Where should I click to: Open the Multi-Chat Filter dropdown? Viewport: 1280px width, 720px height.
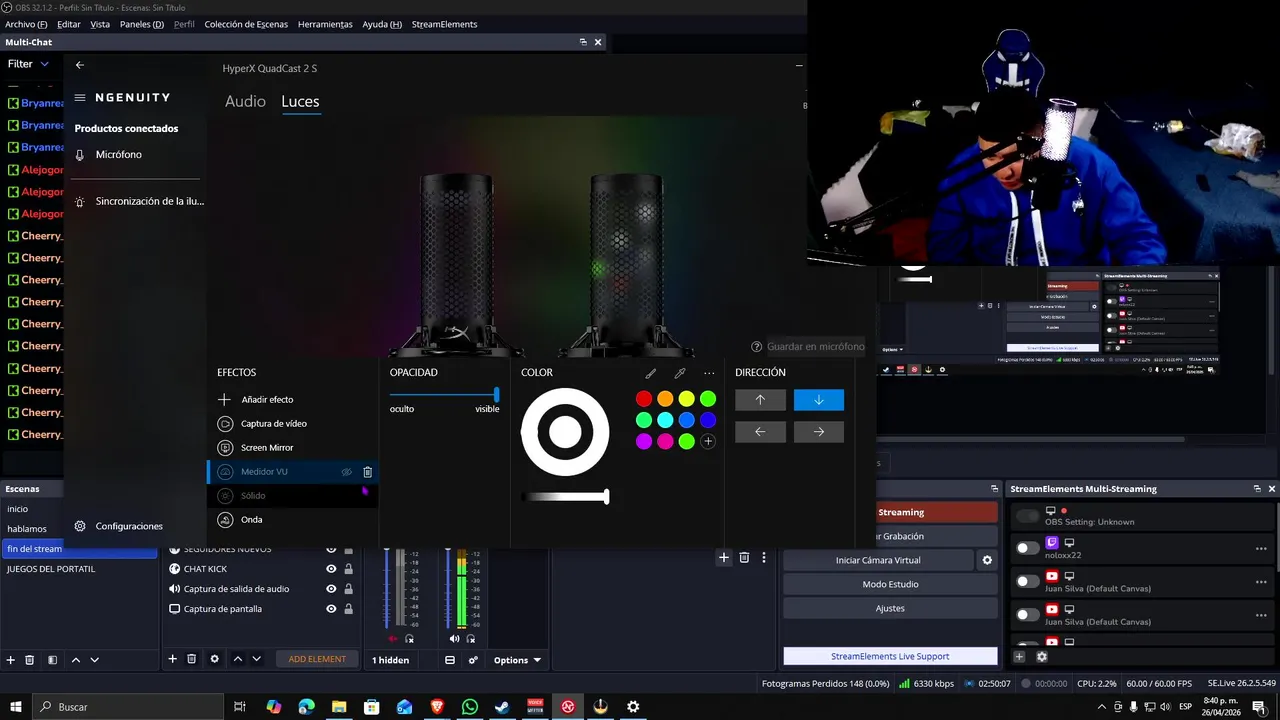[x=28, y=64]
